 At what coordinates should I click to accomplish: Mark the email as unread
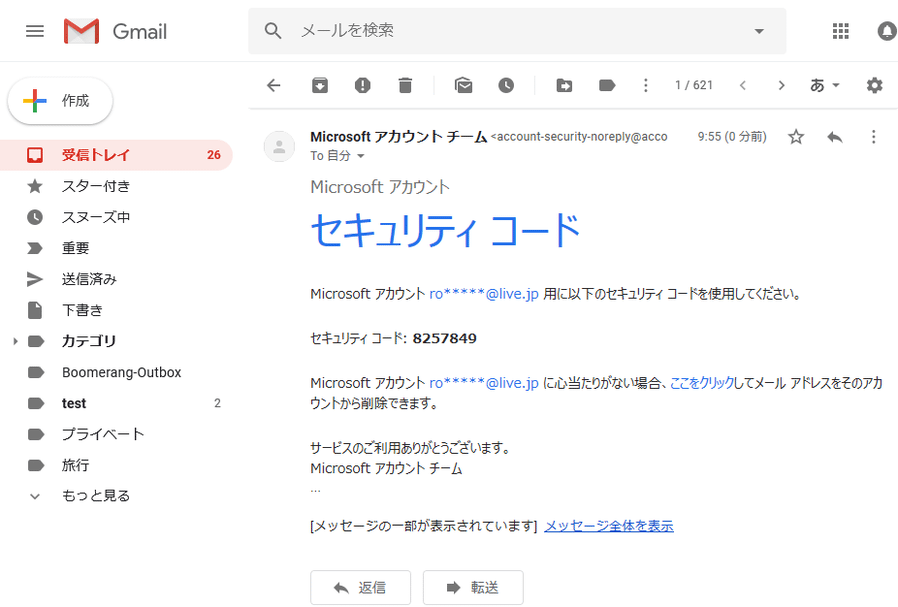pyautogui.click(x=463, y=86)
